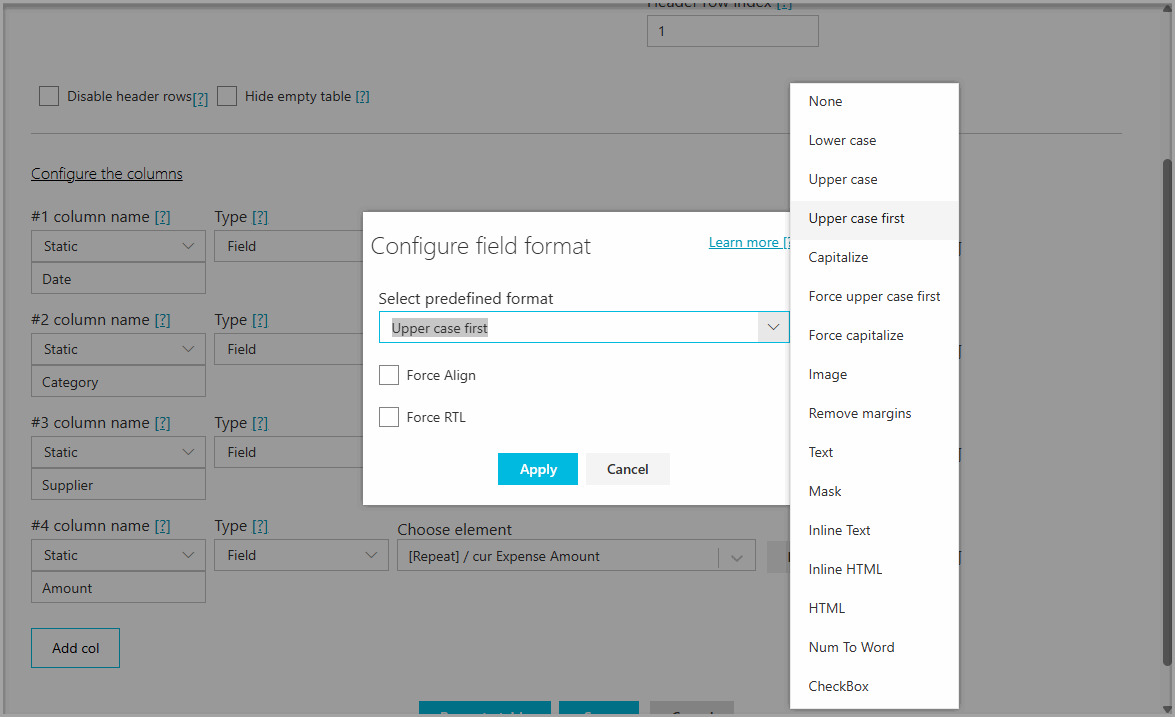
Task: Open #3 column Type Field dropdown
Action: tap(289, 452)
